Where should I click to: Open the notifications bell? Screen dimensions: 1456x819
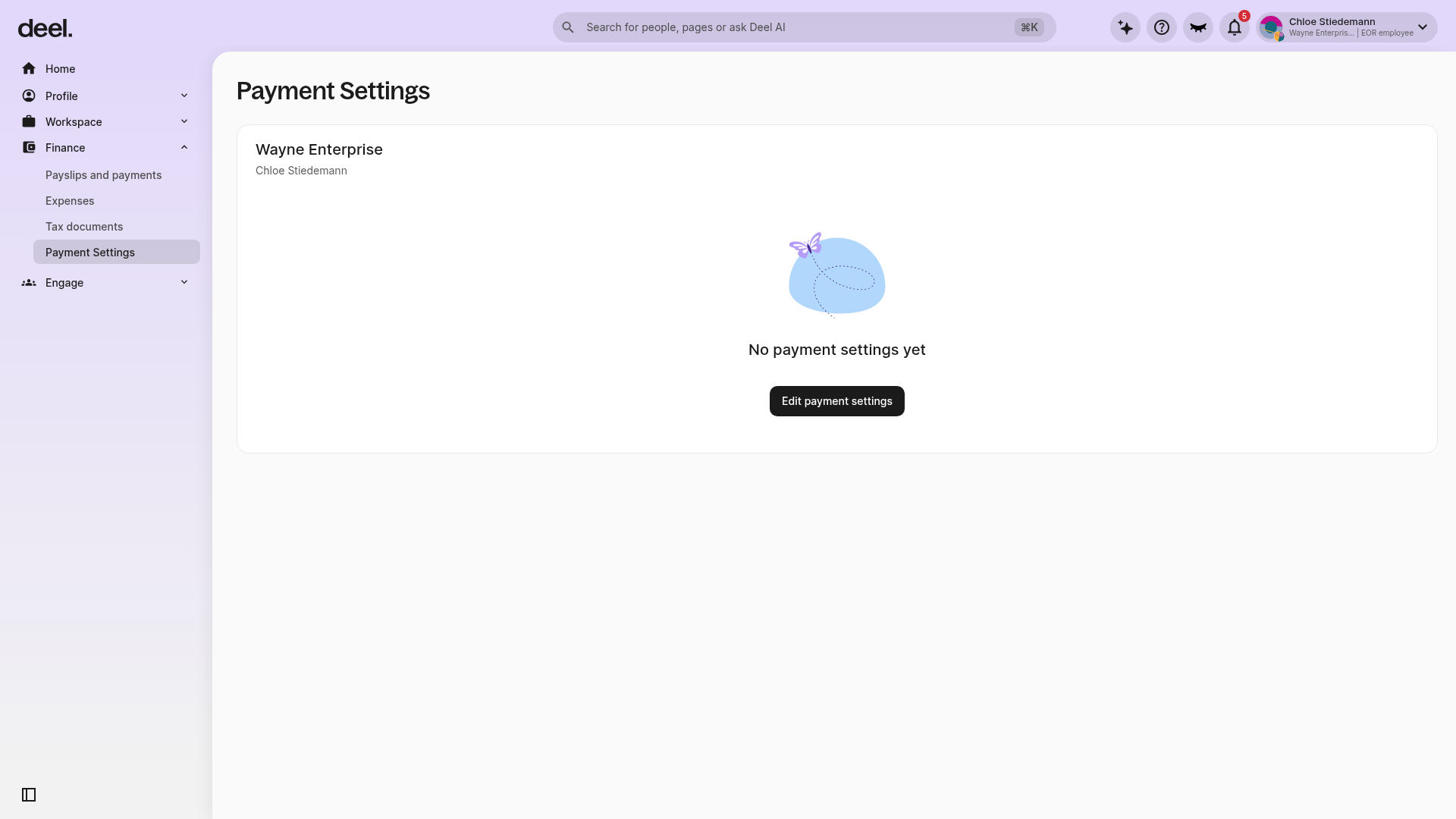tap(1235, 27)
